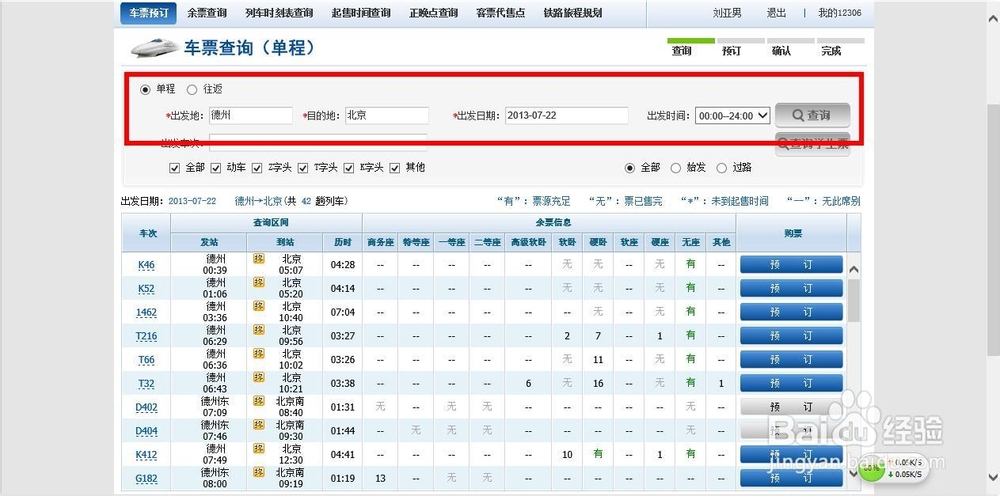Click the 硬卧 count 16 for T32
Screen dimensions: 1000x496
[x=598, y=384]
